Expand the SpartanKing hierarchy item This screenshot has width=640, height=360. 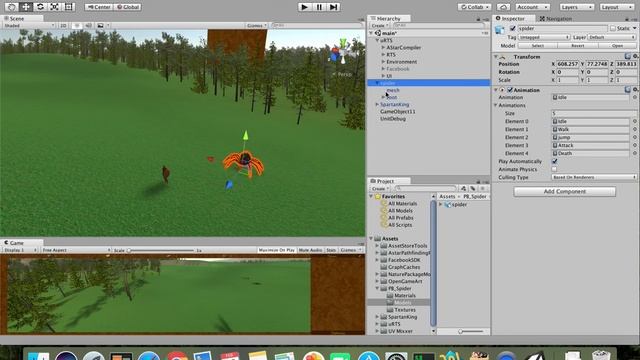[x=377, y=104]
